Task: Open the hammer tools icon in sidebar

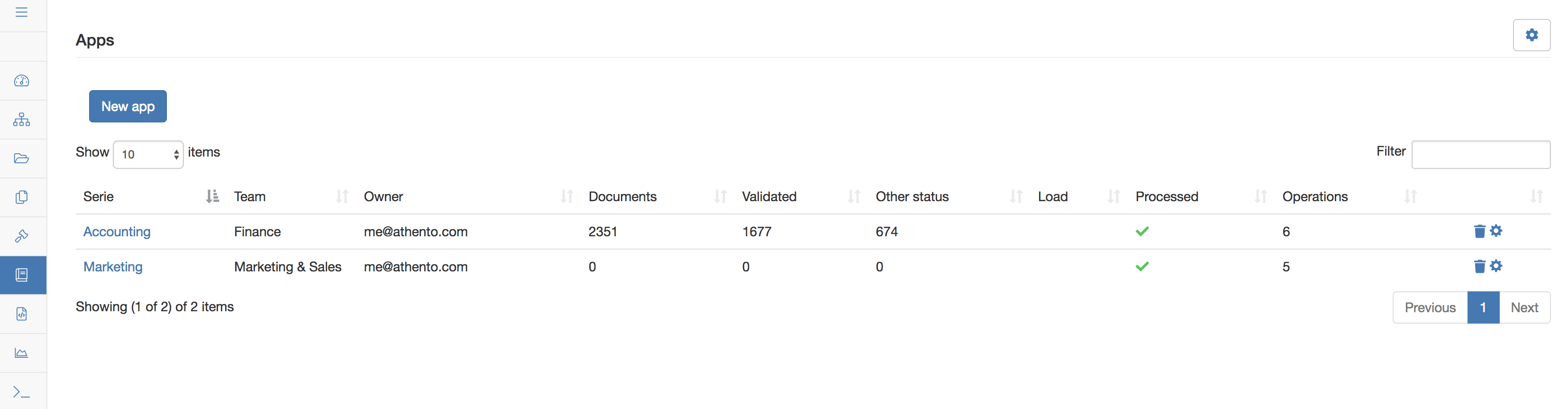Action: (x=22, y=236)
